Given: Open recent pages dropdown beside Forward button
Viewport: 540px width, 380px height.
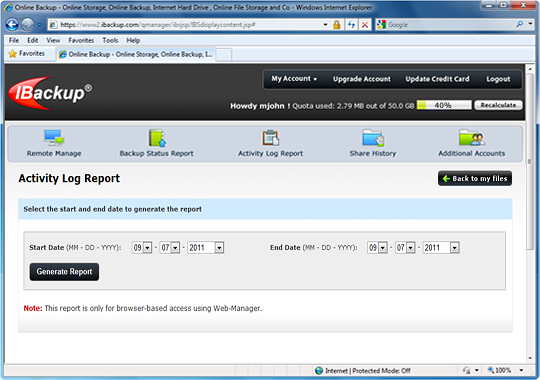Looking at the screenshot, I should click(39, 25).
